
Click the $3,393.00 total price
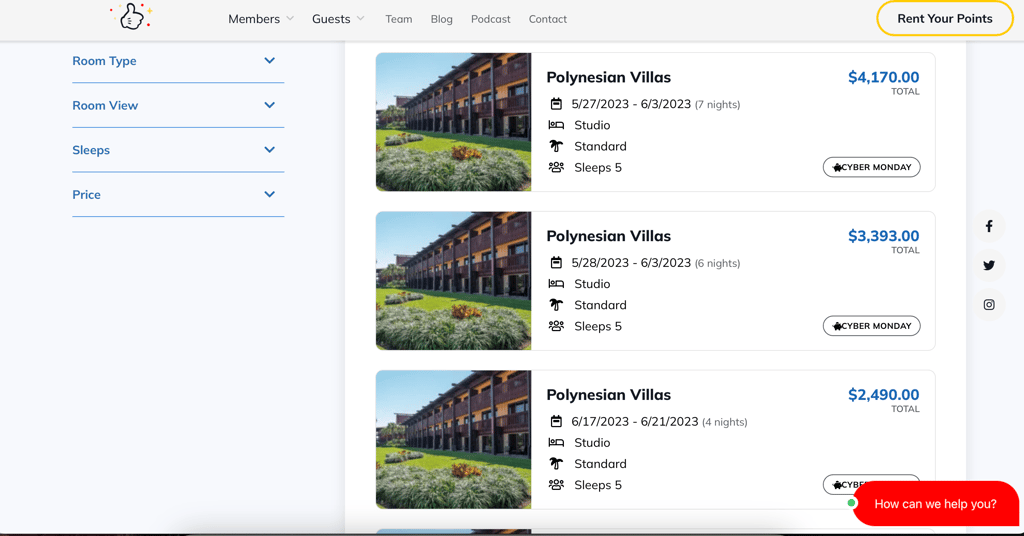[x=883, y=236]
